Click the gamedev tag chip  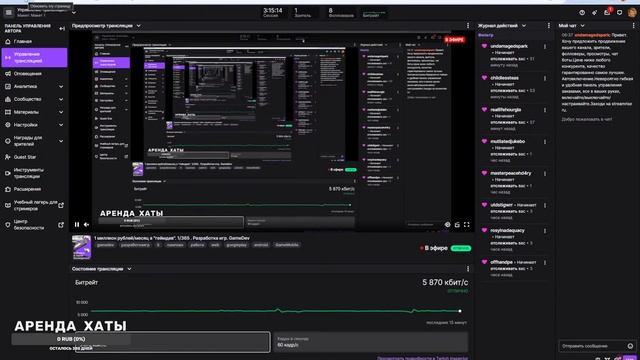106,245
